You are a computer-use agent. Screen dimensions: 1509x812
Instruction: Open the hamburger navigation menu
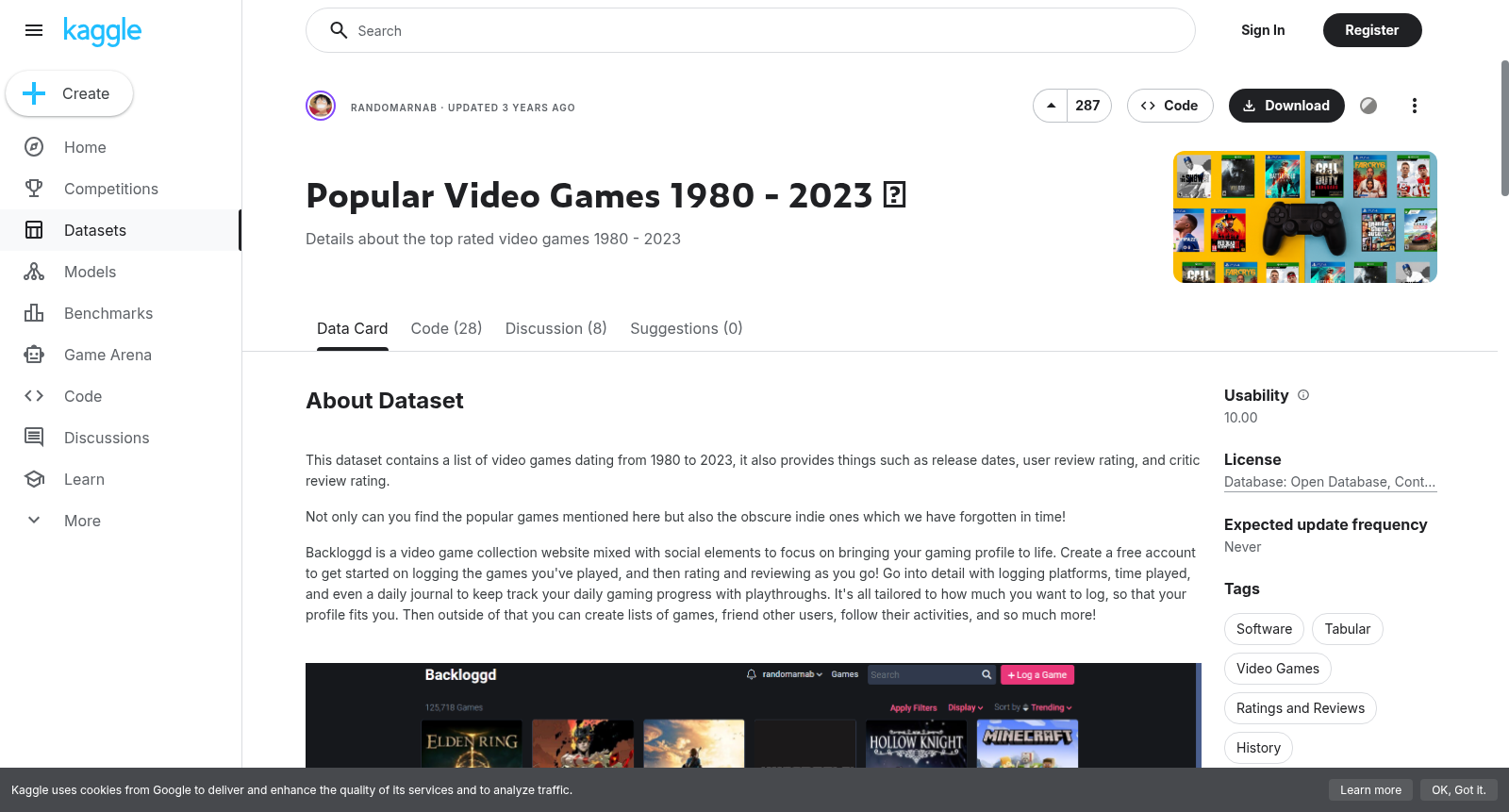34,30
